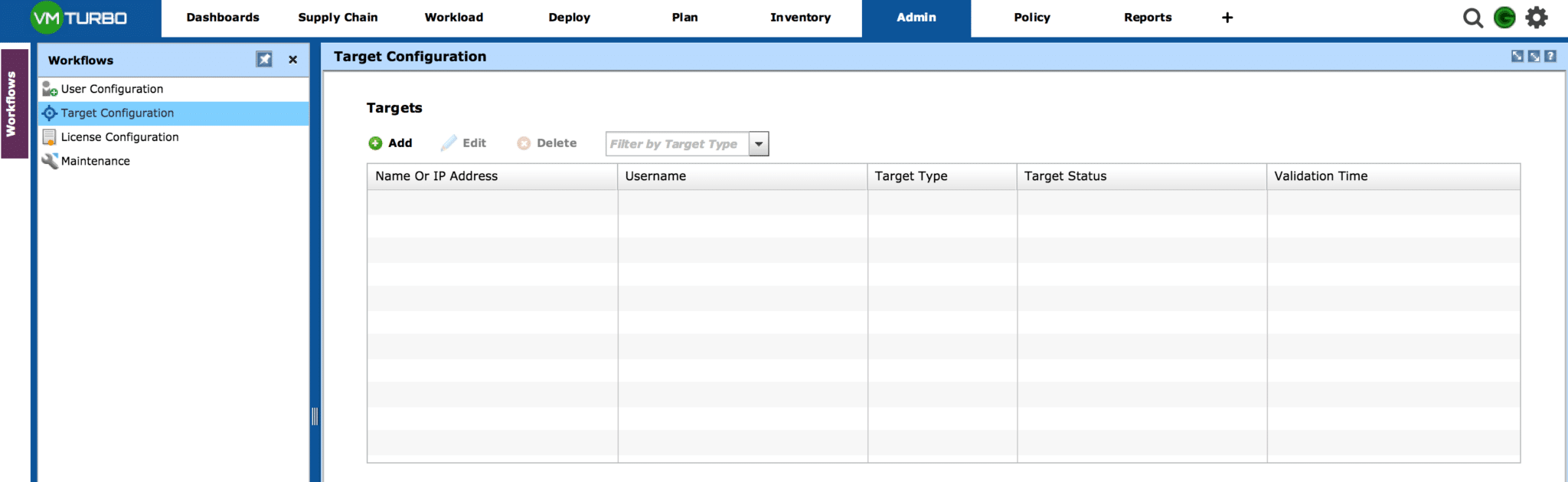The image size is (1568, 482).
Task: Add a new target
Action: [390, 143]
